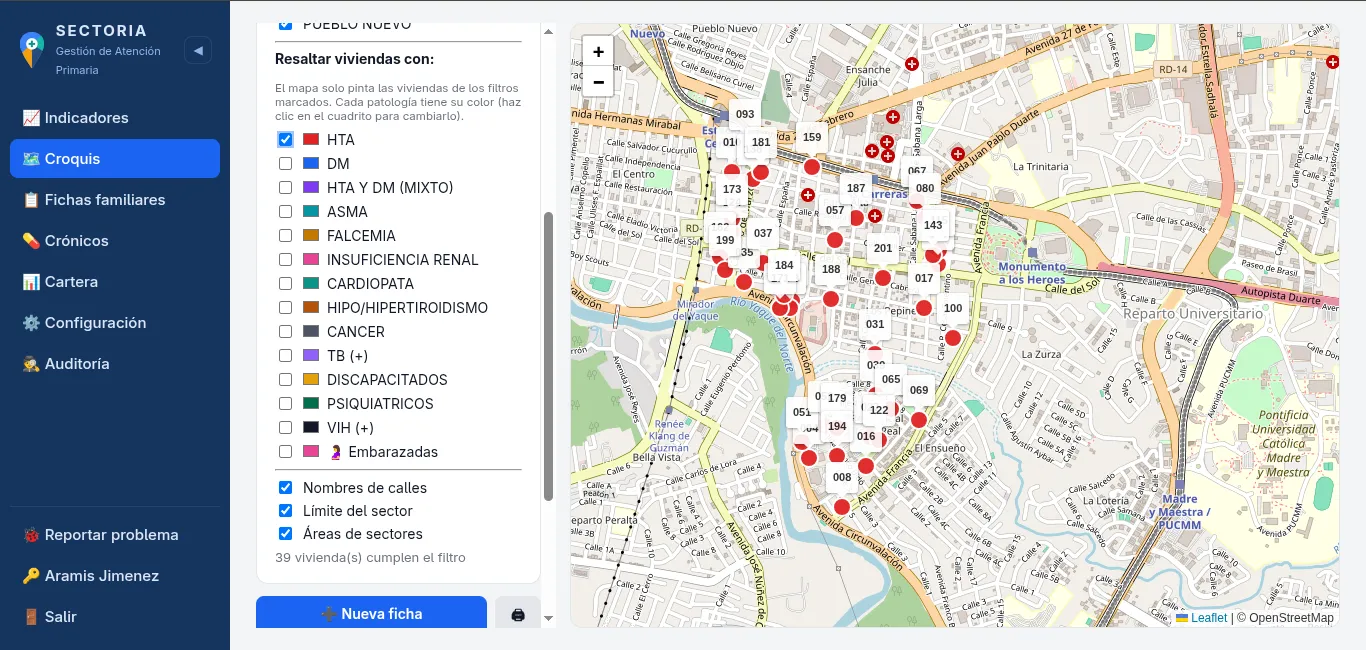This screenshot has width=1366, height=650.
Task: Open the Cartera section
Action: 115,282
